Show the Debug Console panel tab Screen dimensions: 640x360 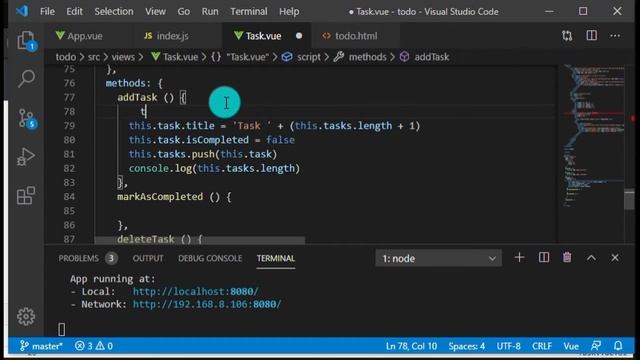pos(210,258)
